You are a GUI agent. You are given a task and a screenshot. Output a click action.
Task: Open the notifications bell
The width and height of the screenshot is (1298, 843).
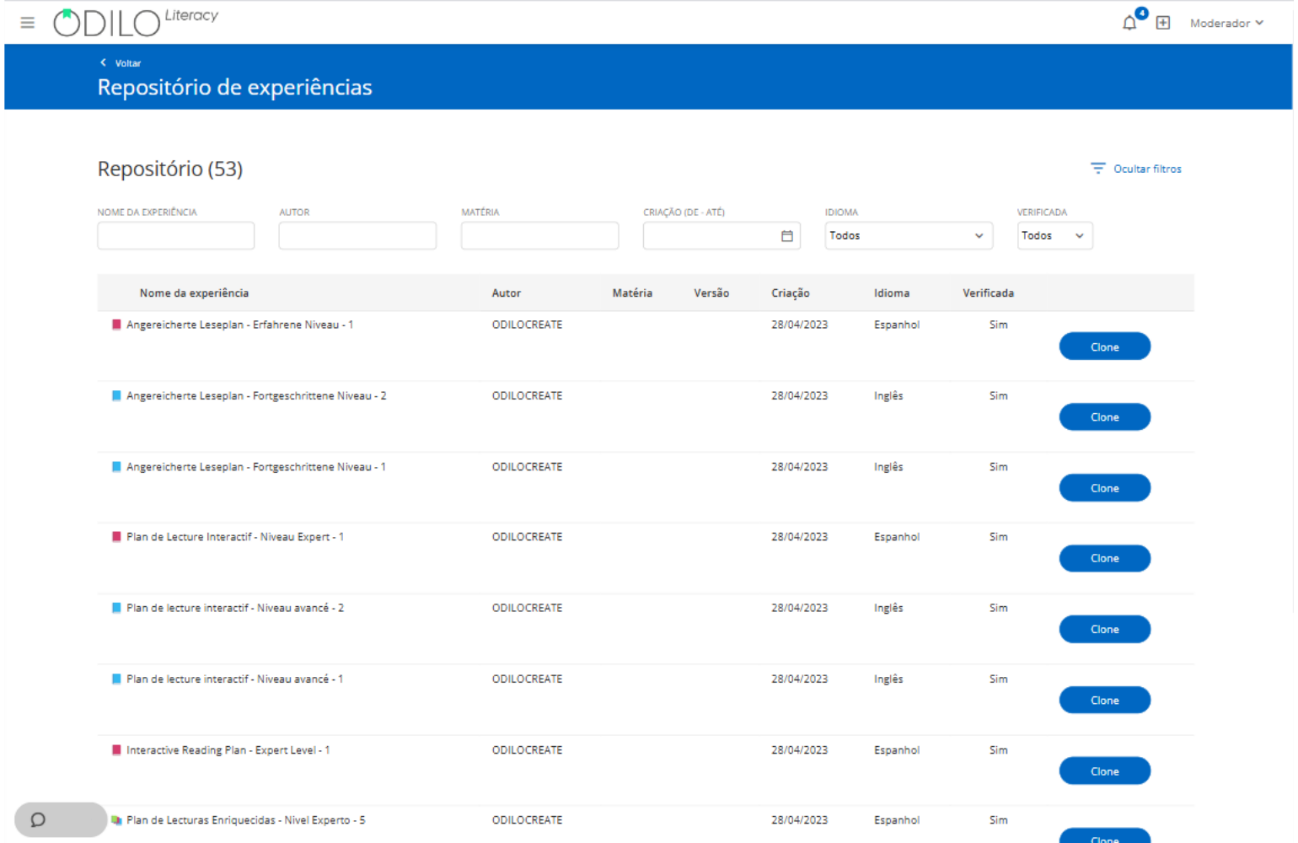coord(1130,23)
